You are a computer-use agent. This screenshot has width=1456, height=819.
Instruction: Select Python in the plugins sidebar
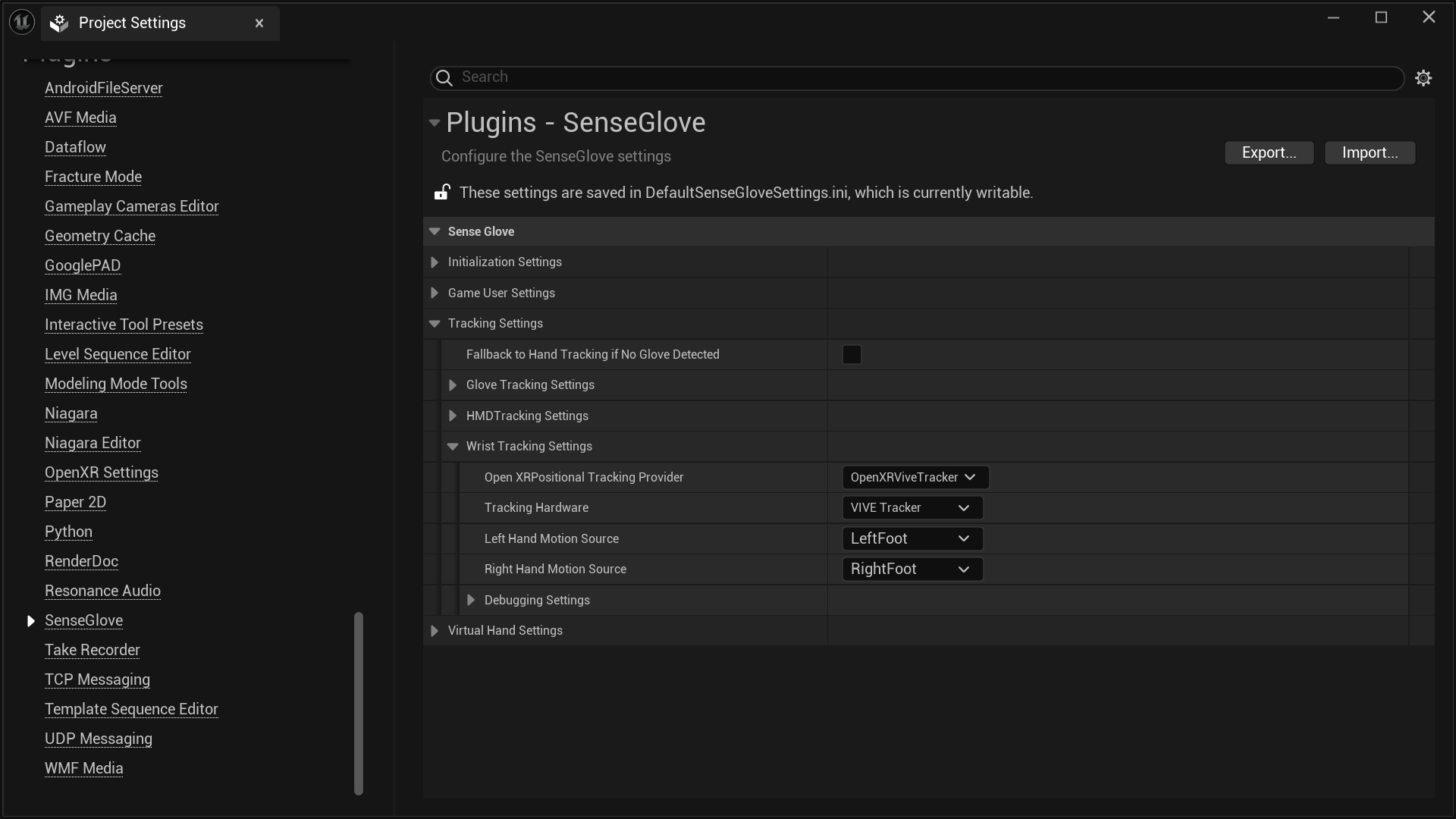coord(68,532)
